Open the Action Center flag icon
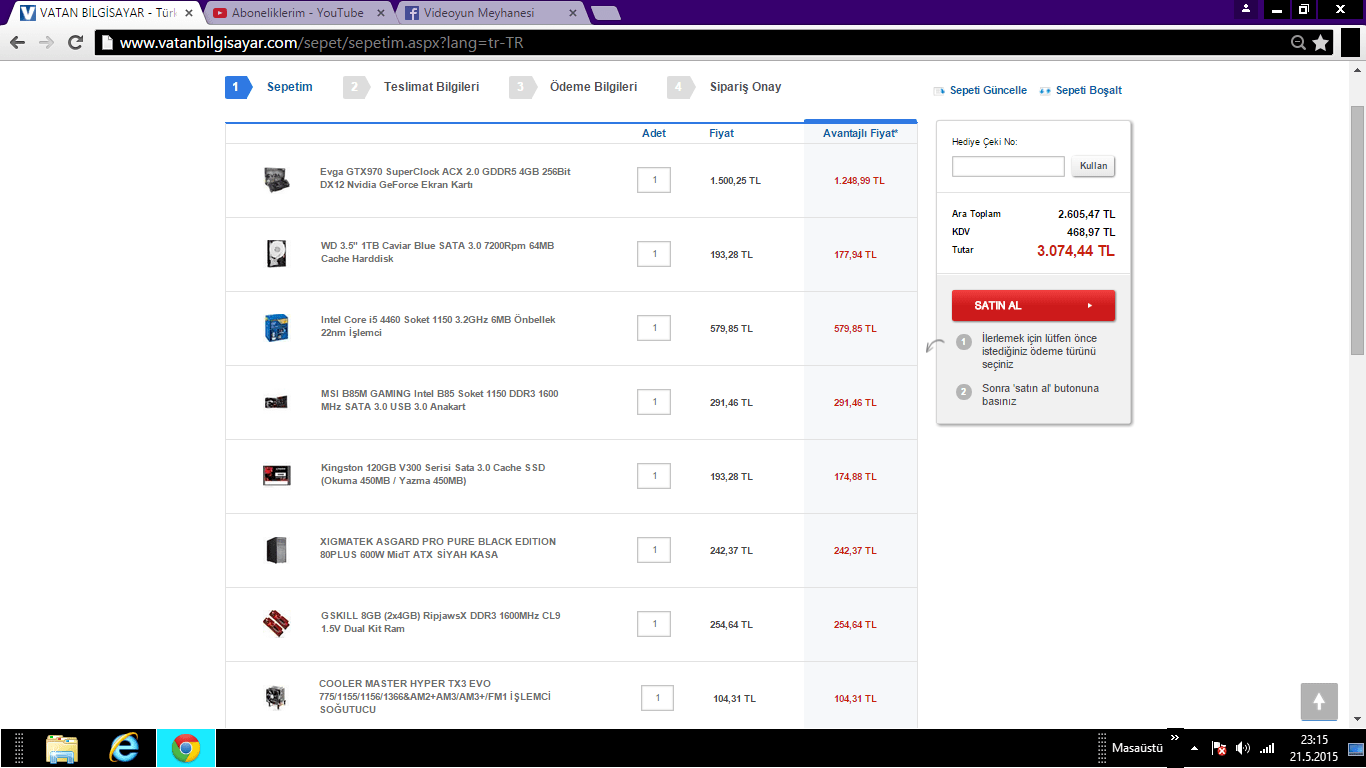The height and width of the screenshot is (768, 1366). coord(1219,748)
